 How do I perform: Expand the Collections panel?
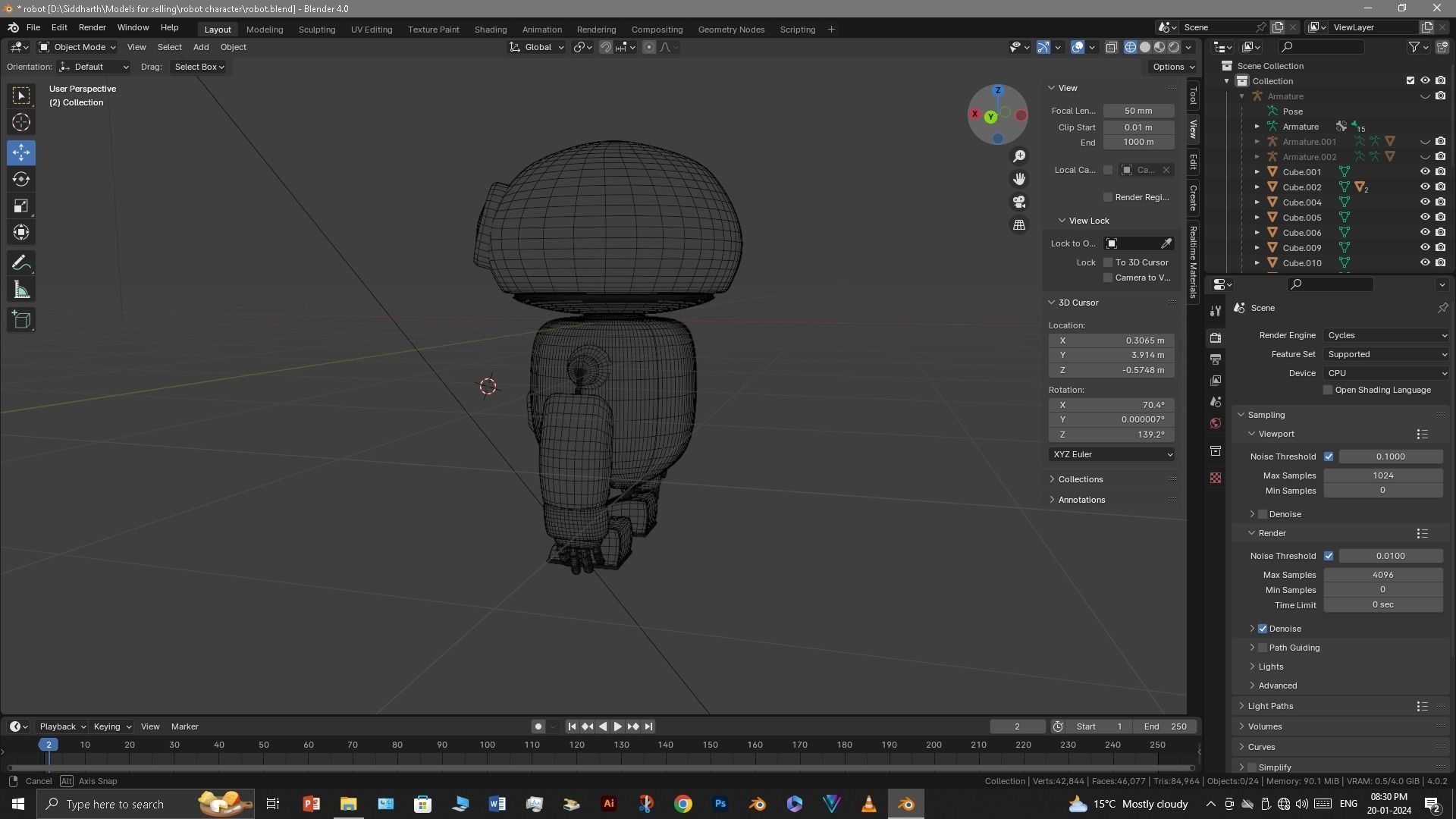pyautogui.click(x=1080, y=479)
